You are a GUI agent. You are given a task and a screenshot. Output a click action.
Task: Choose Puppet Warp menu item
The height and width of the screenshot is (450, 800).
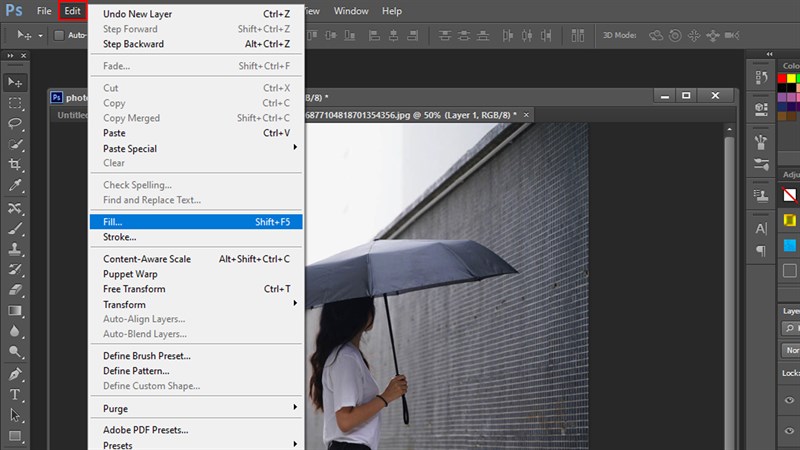[x=196, y=274]
